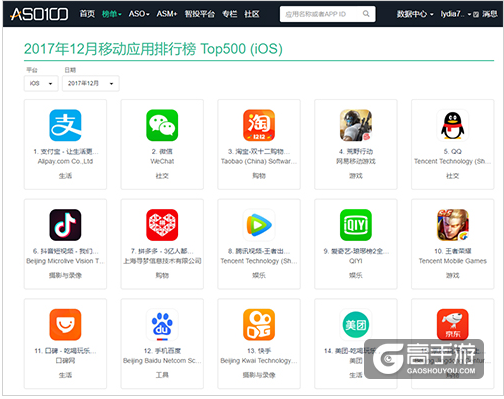
Task: Open the Beijing Kwai Technology developer link
Action: (x=259, y=361)
